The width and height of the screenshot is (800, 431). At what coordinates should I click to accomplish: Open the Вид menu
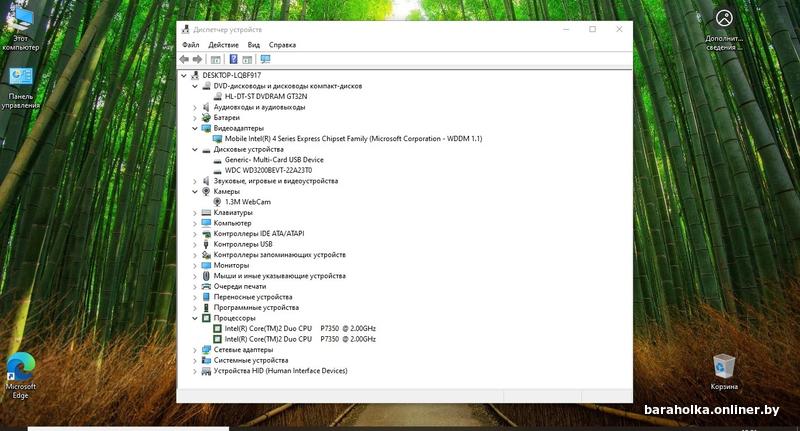coord(254,45)
